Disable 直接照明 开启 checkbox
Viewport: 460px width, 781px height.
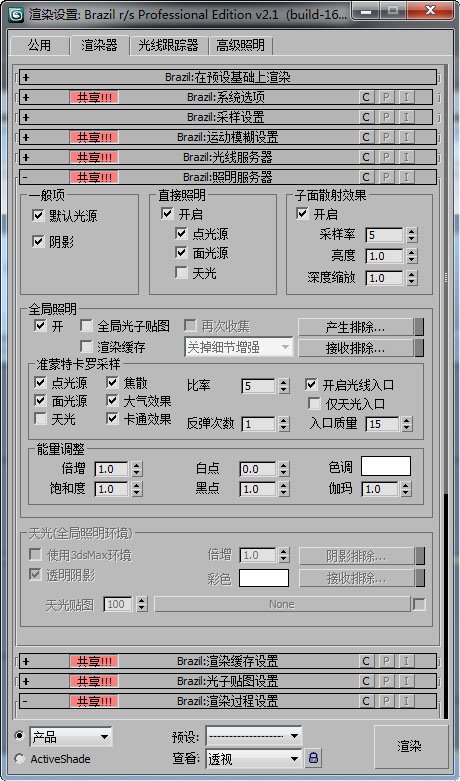(167, 214)
